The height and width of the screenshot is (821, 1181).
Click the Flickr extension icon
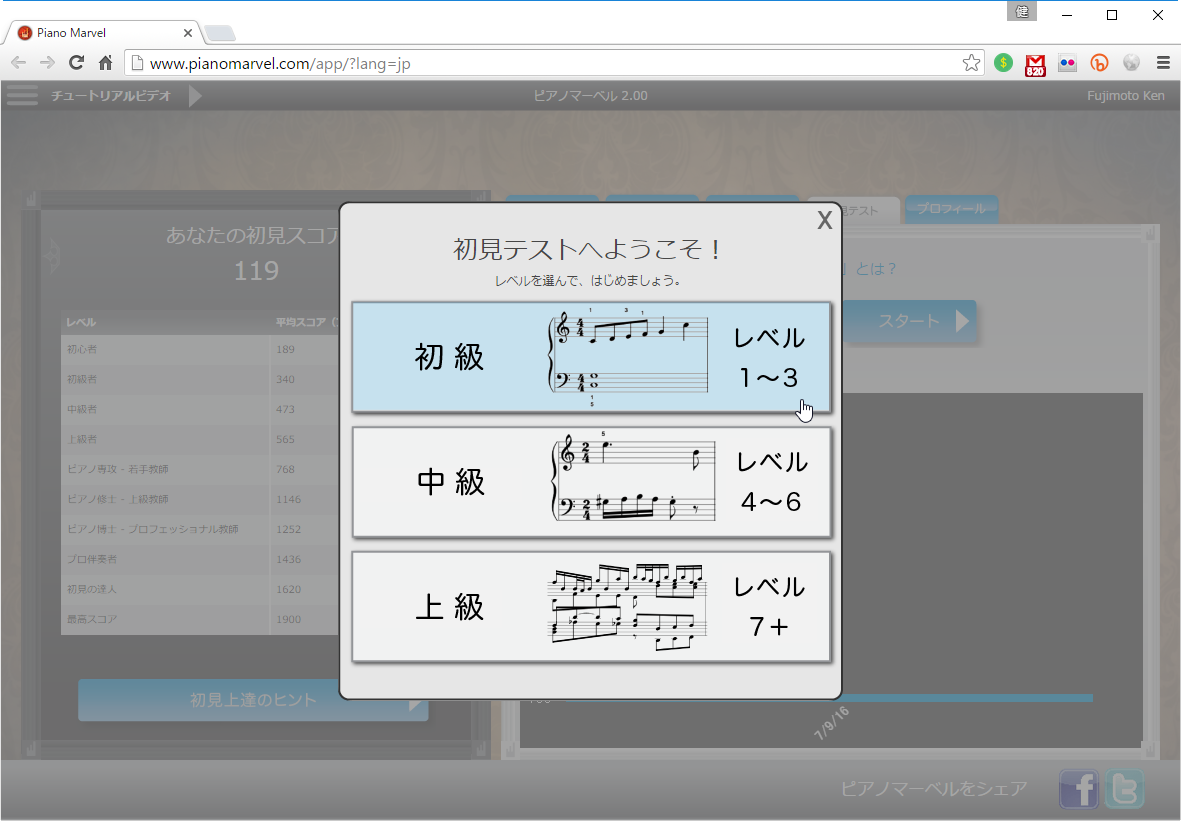(x=1067, y=63)
